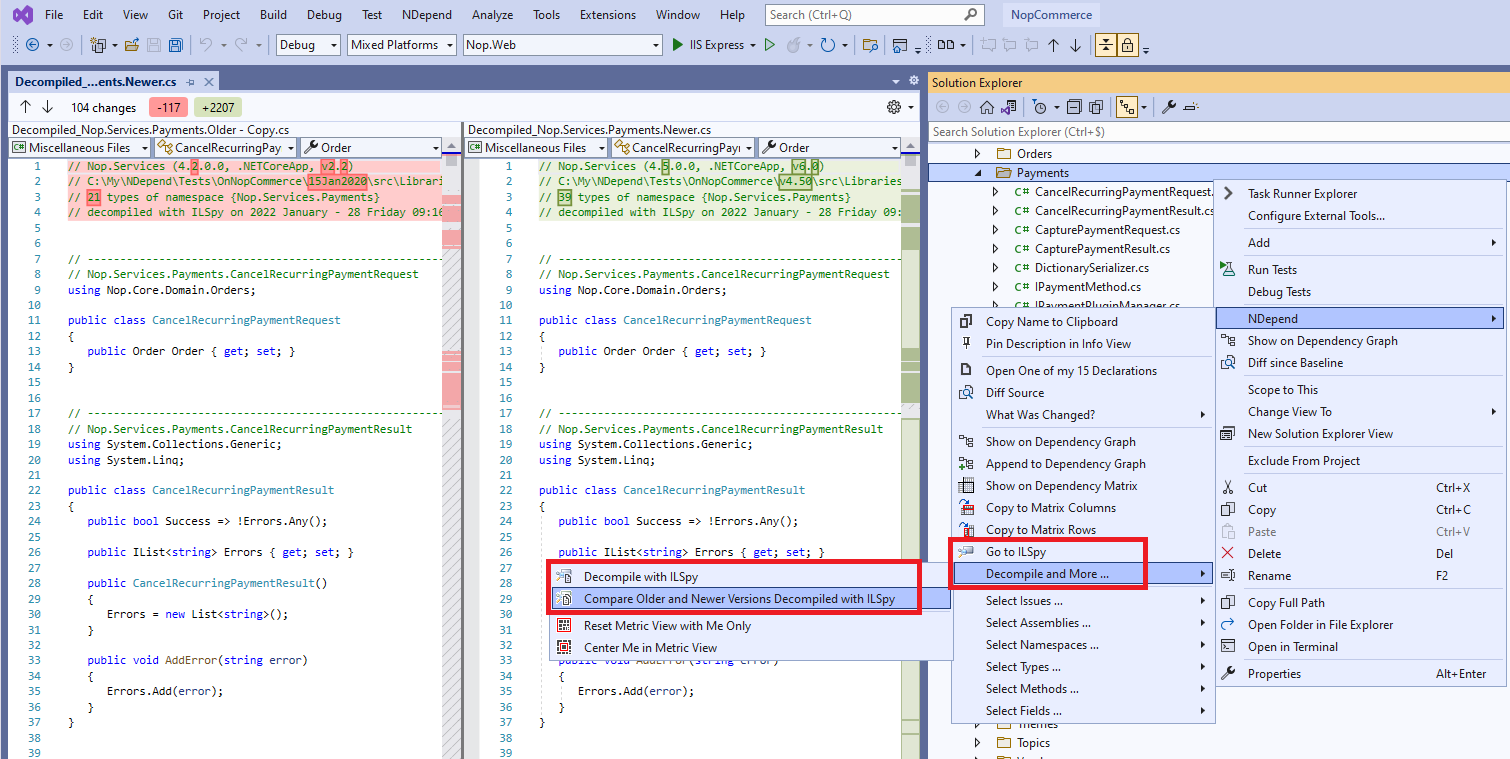Click the green +2207 additions badge
1510x759 pixels.
tap(218, 107)
